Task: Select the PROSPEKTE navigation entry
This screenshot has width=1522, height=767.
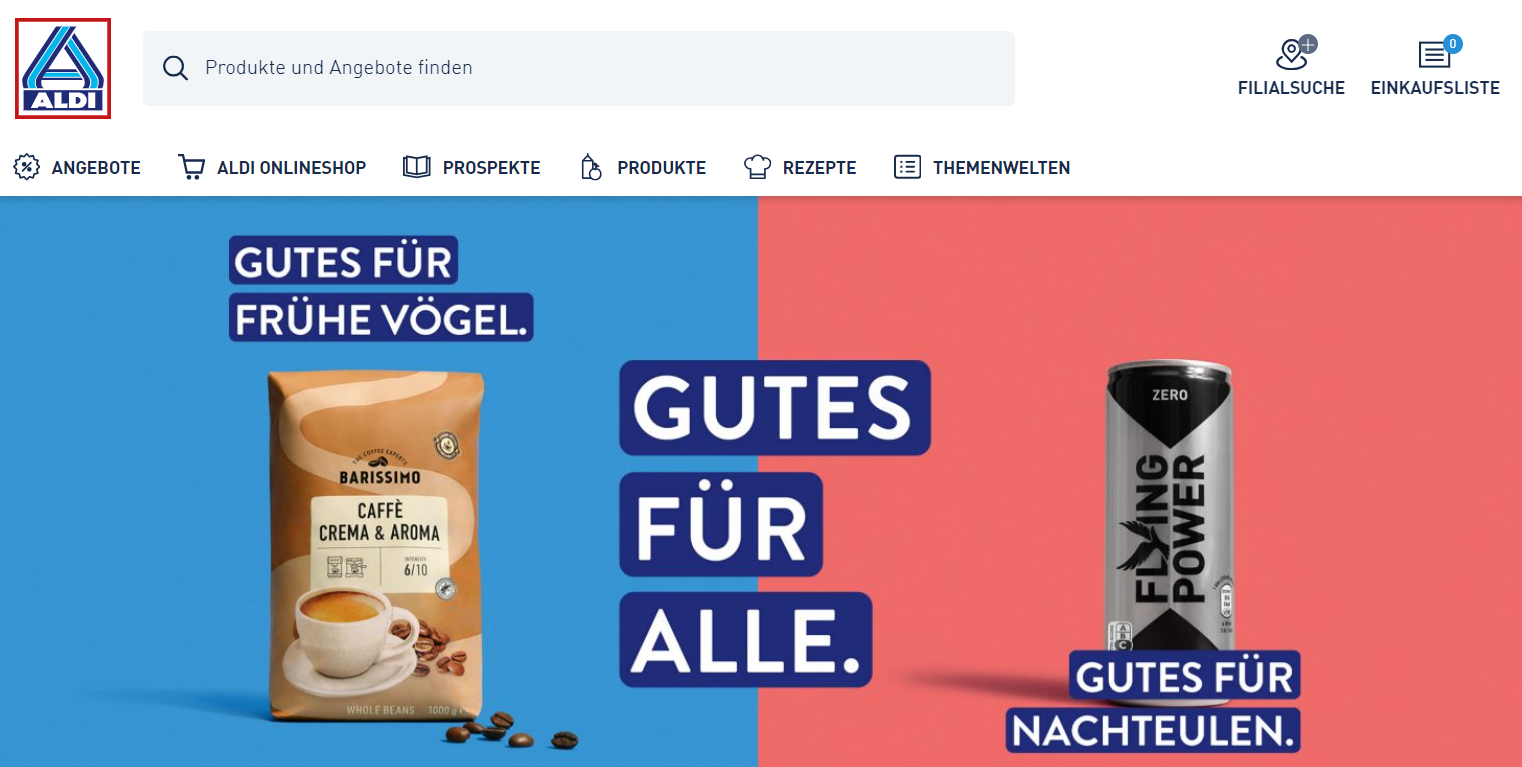Action: tap(492, 168)
